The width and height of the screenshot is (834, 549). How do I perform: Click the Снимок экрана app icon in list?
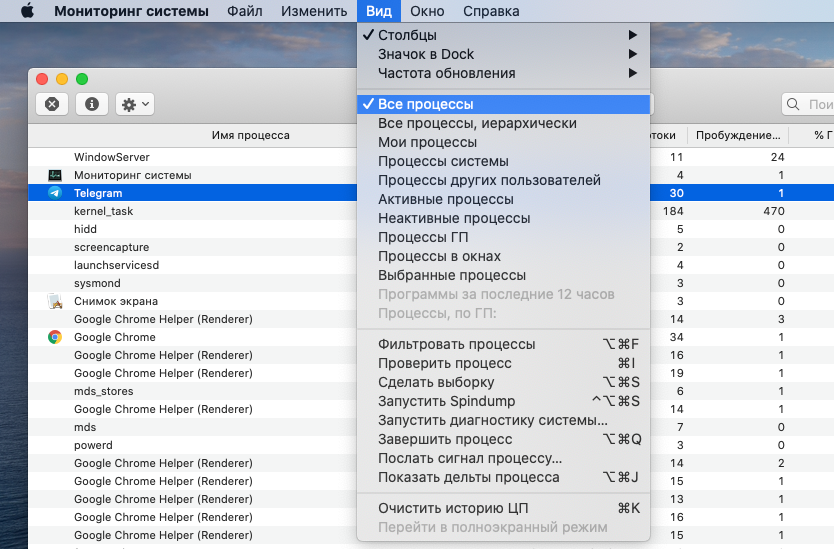pos(55,301)
